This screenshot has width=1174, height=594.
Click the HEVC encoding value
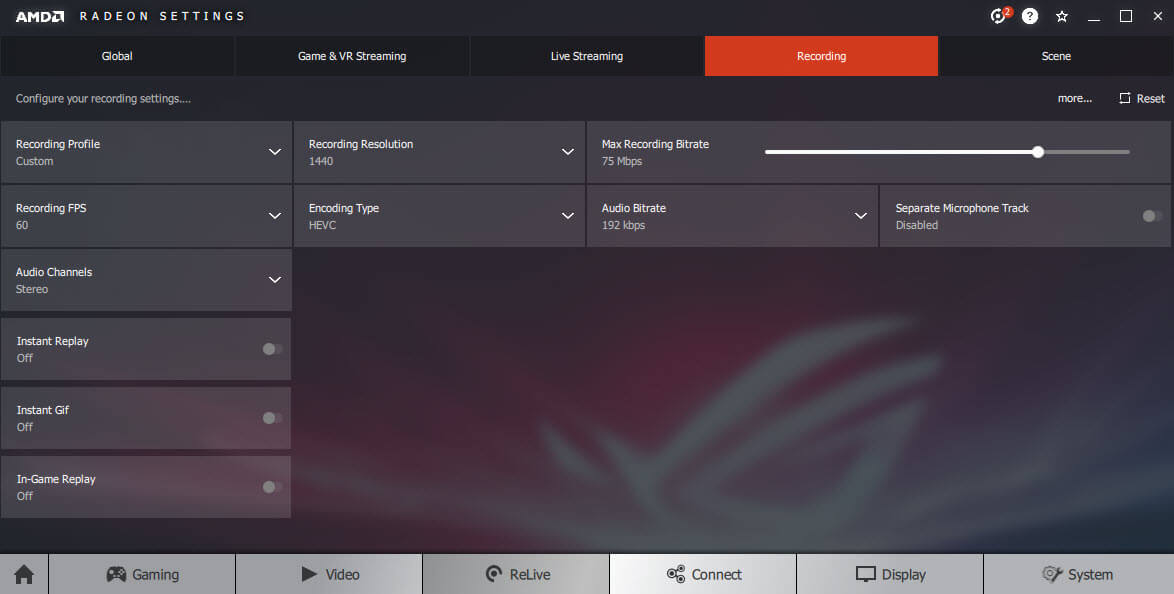[x=322, y=225]
